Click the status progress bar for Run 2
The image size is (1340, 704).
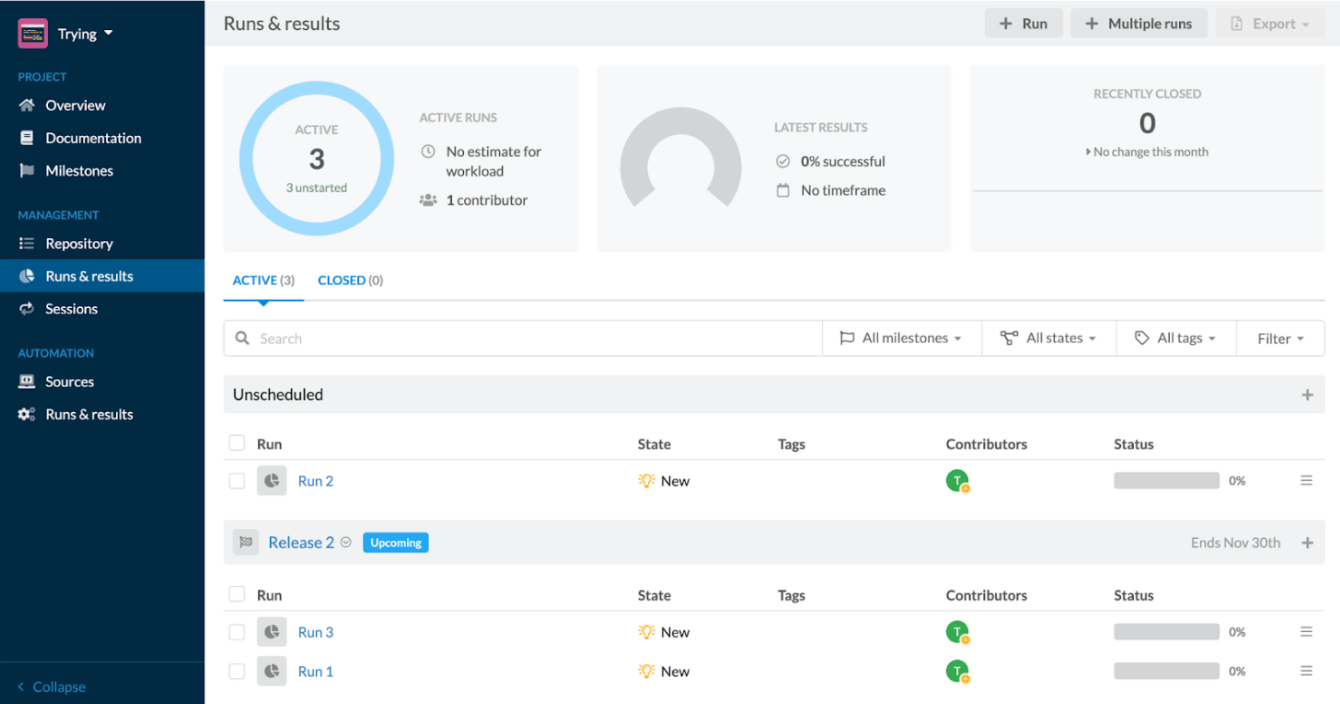(x=1165, y=480)
